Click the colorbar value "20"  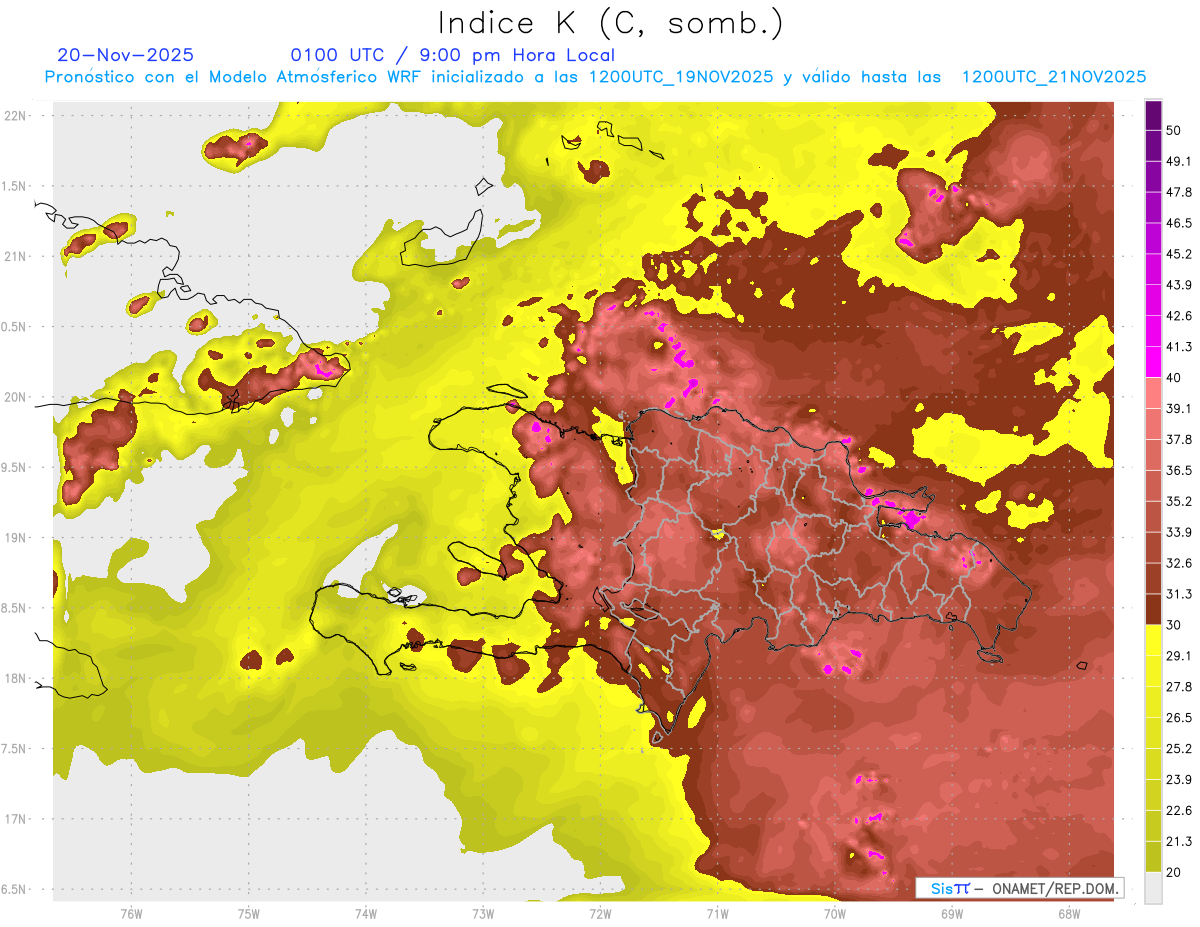pyautogui.click(x=1175, y=873)
